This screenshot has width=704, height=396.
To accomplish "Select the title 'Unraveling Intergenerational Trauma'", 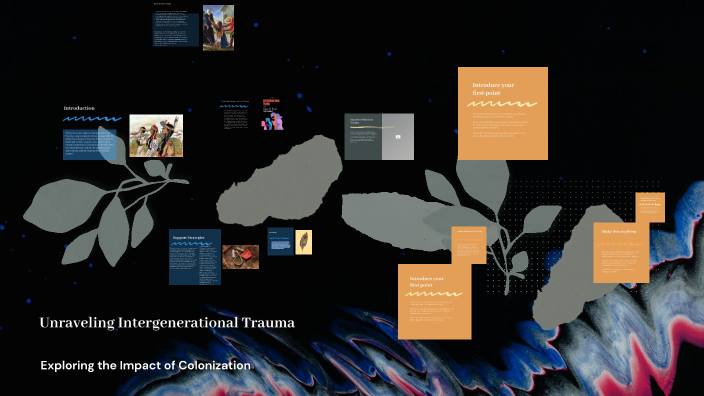I will coord(167,323).
